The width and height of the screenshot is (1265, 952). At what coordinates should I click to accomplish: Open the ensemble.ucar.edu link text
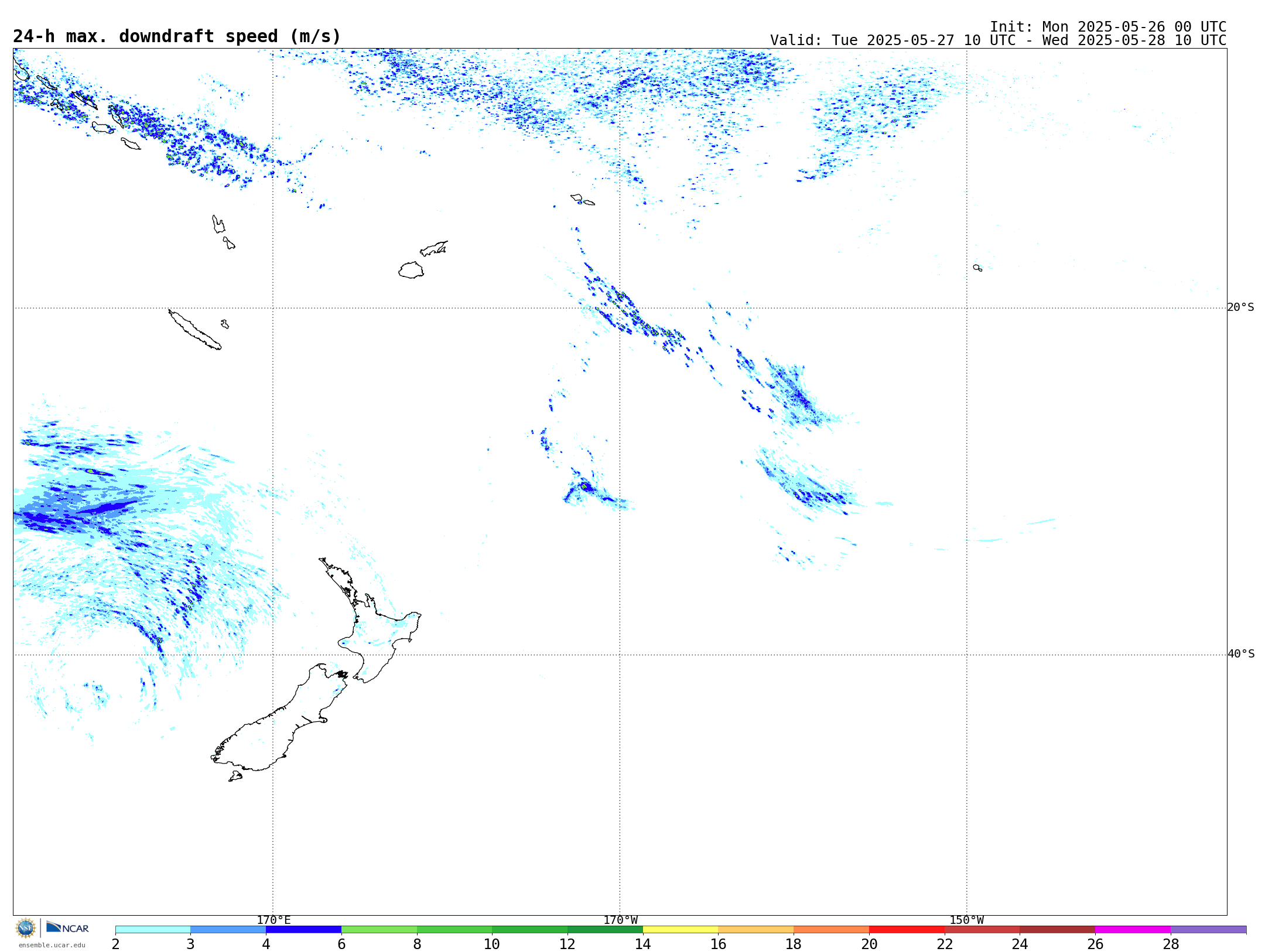[x=52, y=945]
